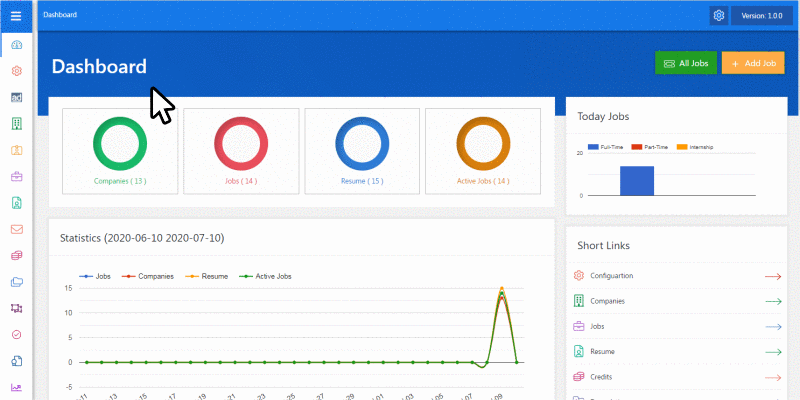Open the purple line-chart reports sidebar icon
This screenshot has height=400, width=800.
click(x=16, y=388)
